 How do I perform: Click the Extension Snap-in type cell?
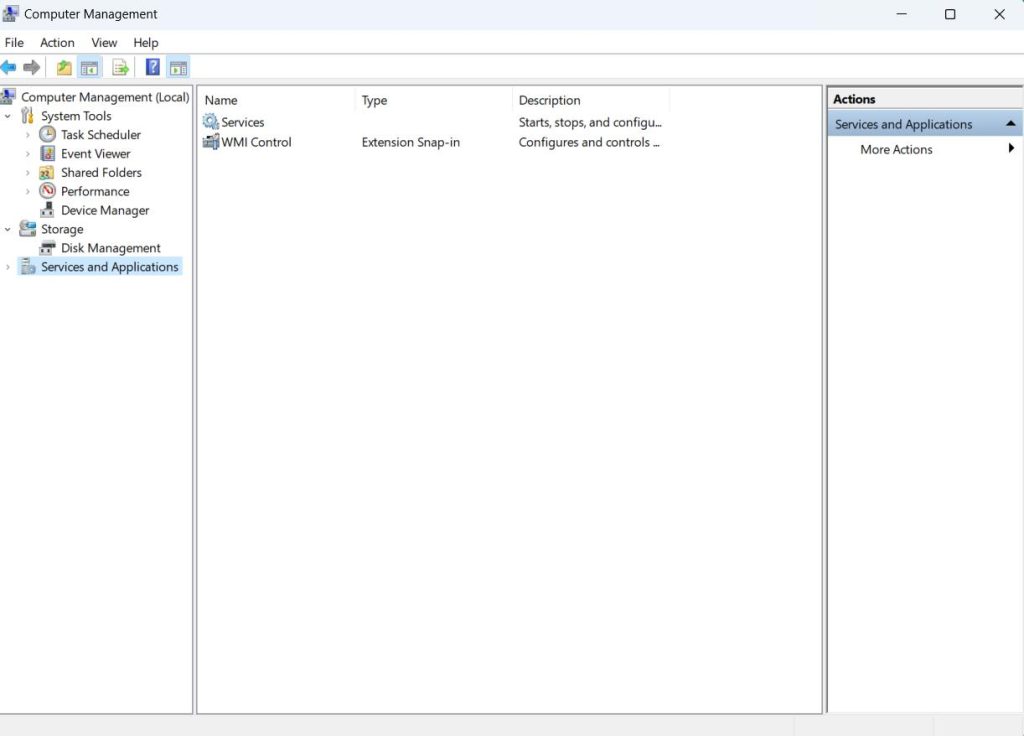411,142
